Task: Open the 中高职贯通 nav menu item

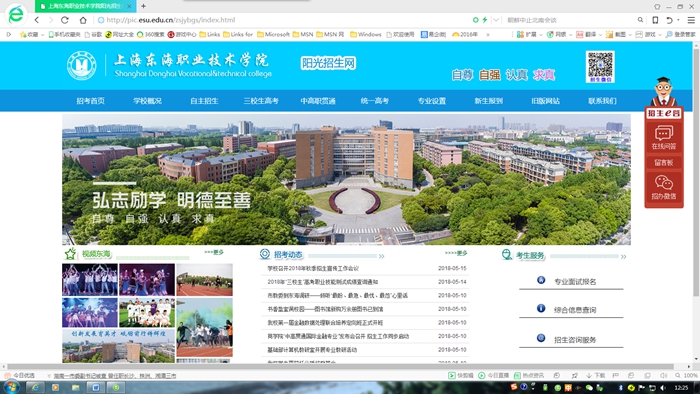Action: (x=318, y=101)
